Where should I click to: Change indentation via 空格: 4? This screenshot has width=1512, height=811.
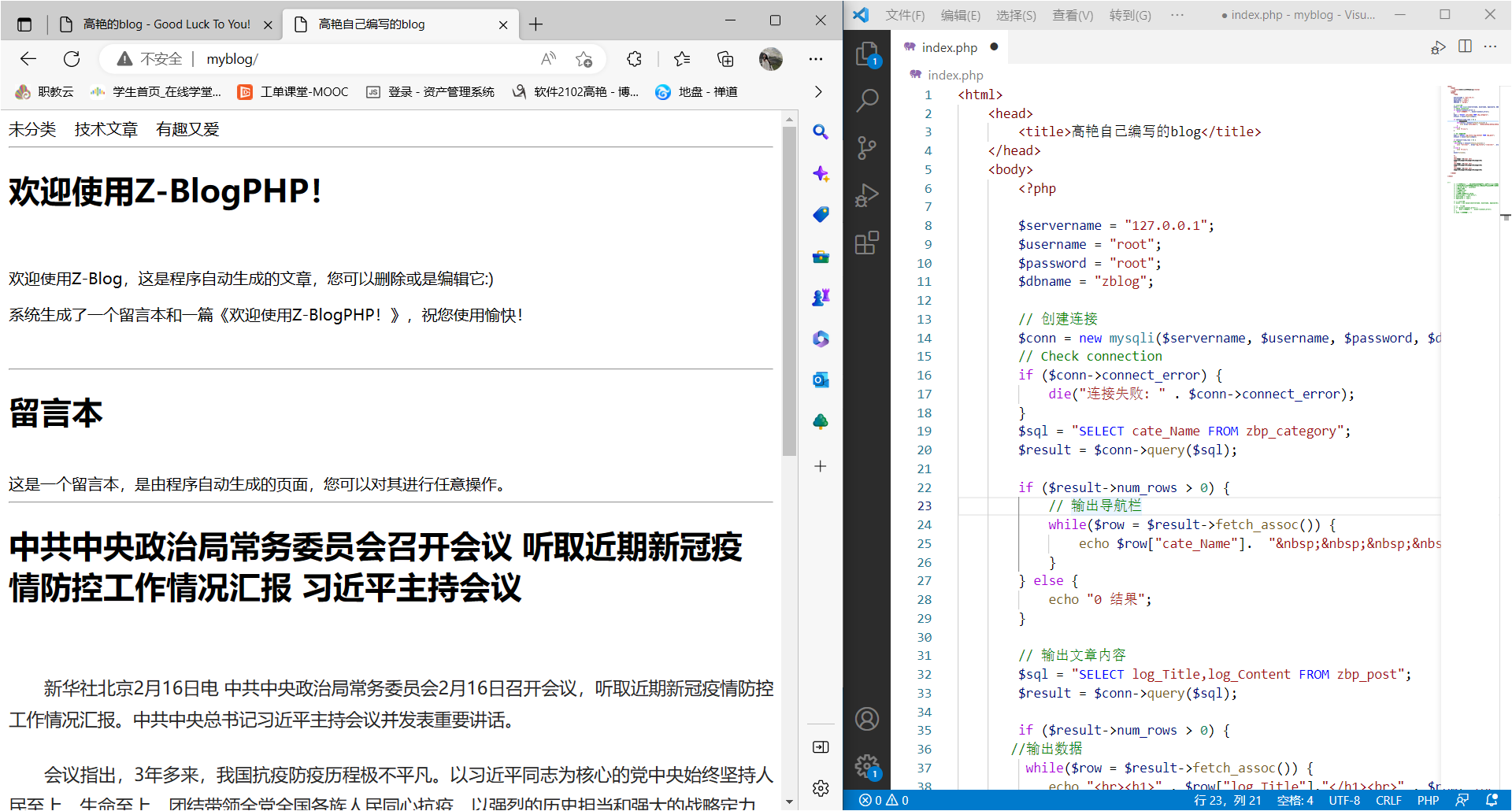pyautogui.click(x=1295, y=800)
